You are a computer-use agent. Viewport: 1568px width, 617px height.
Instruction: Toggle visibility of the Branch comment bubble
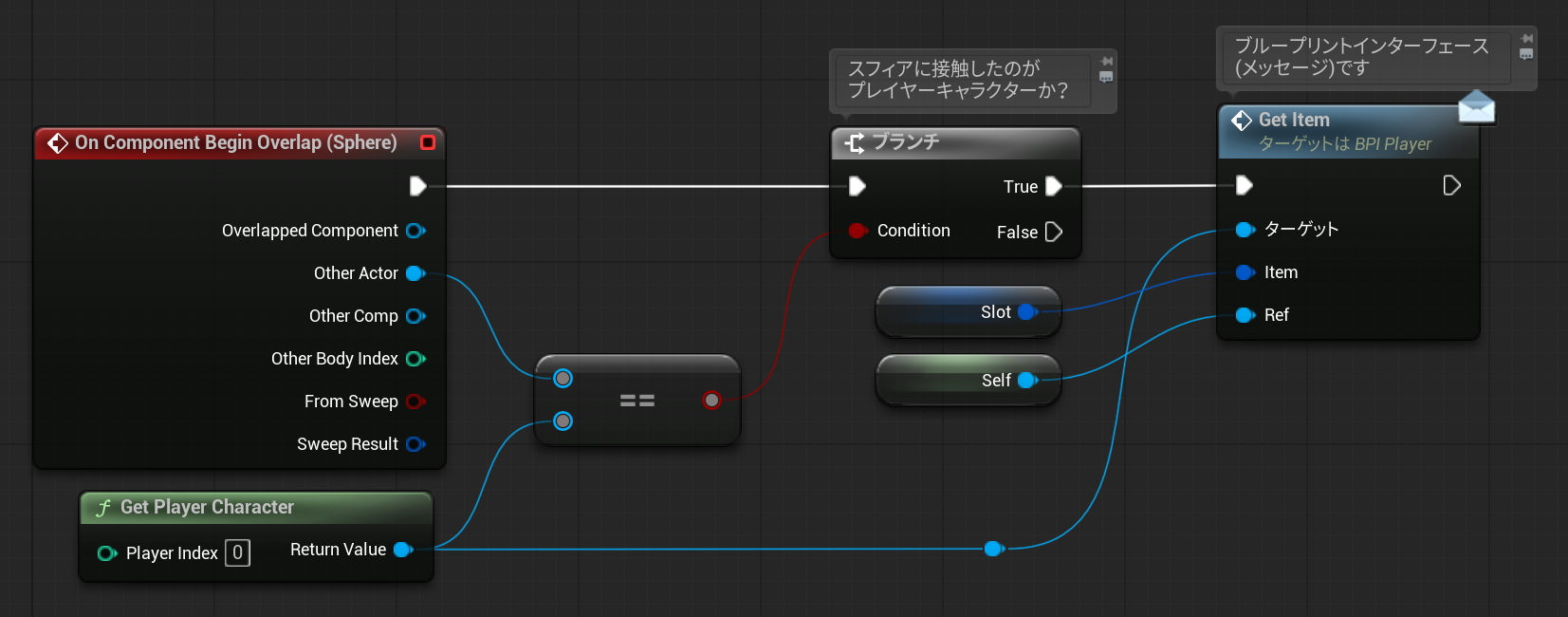pos(1106,77)
